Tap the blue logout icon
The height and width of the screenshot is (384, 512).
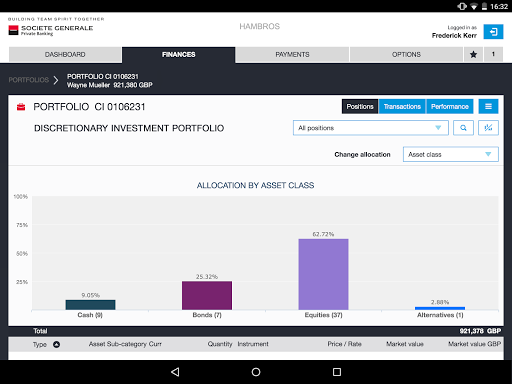click(493, 32)
